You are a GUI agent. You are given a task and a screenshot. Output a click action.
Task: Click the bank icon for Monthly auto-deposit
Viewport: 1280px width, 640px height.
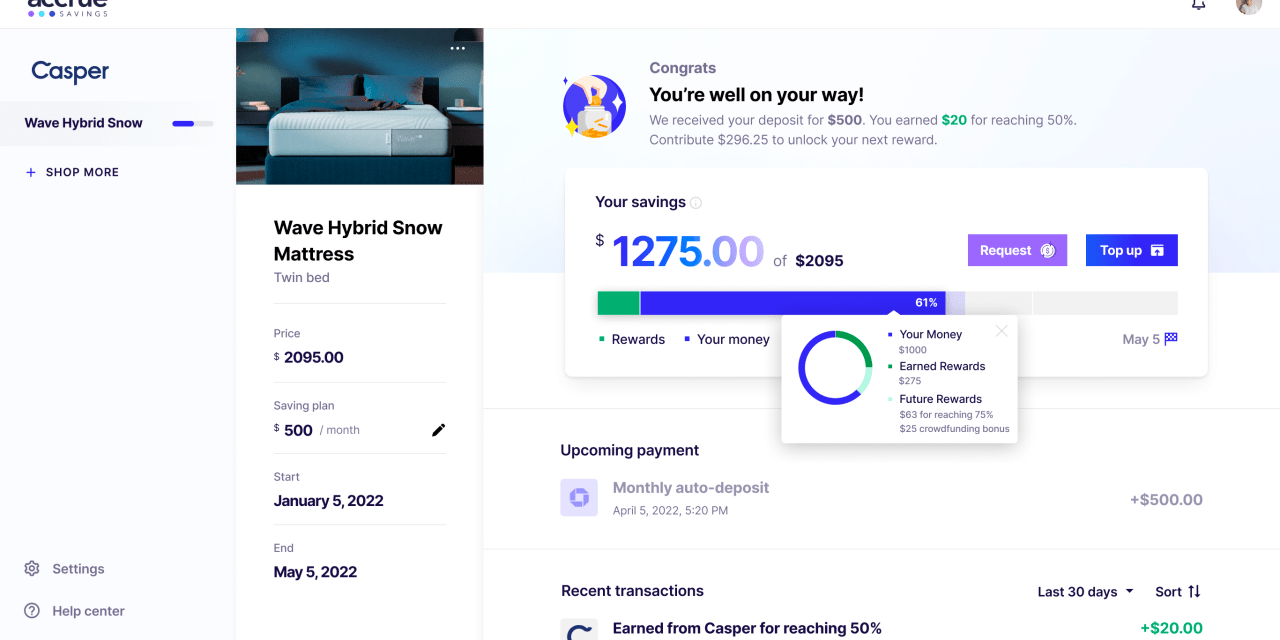coord(579,498)
